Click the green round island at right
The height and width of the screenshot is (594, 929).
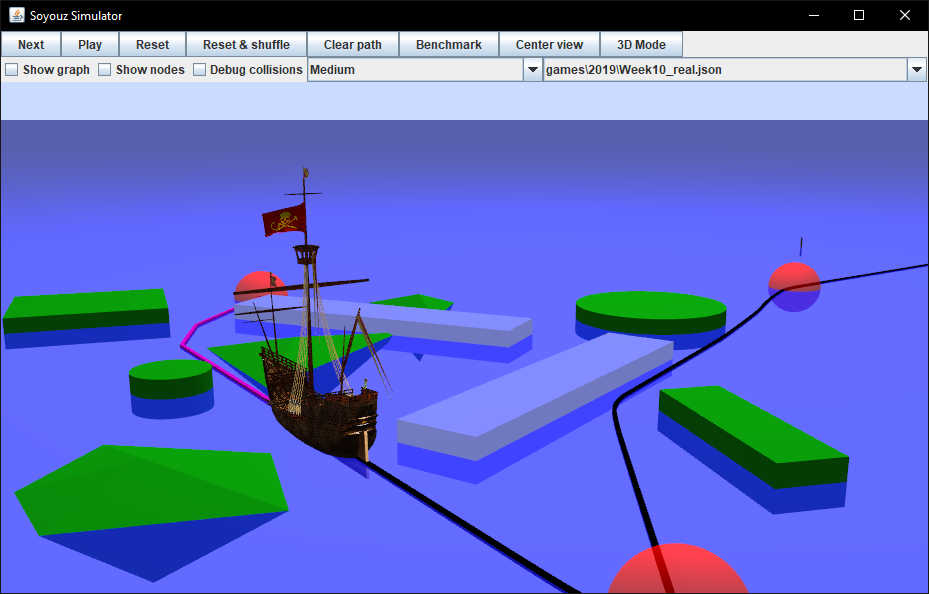coord(651,312)
